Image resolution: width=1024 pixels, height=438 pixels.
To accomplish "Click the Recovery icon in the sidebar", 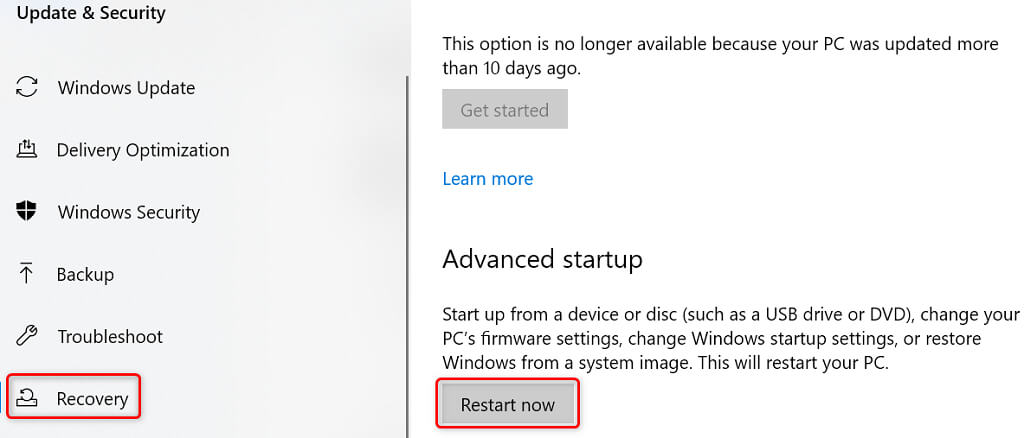I will click(x=27, y=399).
